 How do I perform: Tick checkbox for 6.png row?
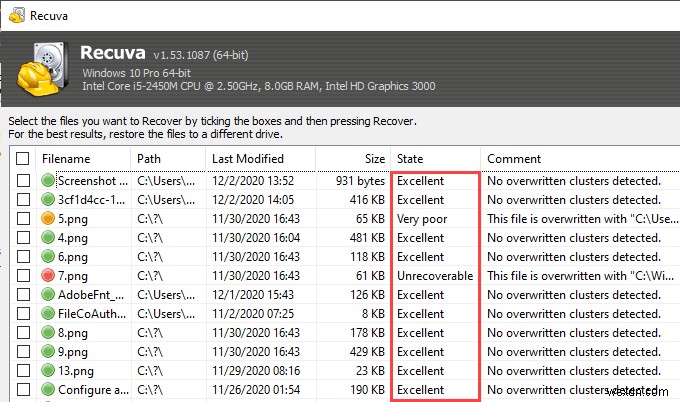click(x=23, y=257)
